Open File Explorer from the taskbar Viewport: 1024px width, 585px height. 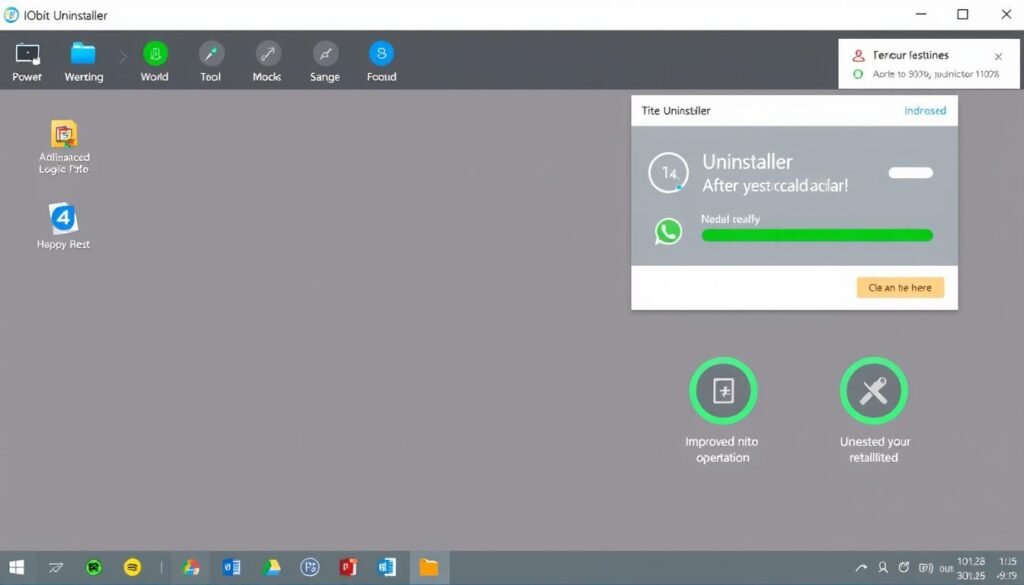click(428, 567)
